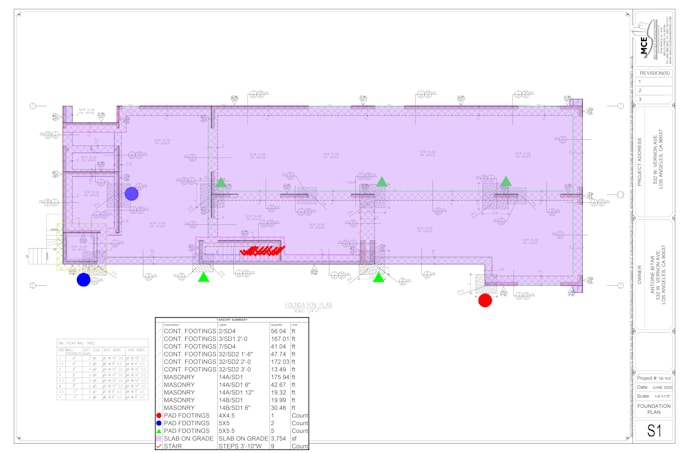This screenshot has height=453, width=680.
Task: Click the quantity 13.49
Action: [x=278, y=369]
